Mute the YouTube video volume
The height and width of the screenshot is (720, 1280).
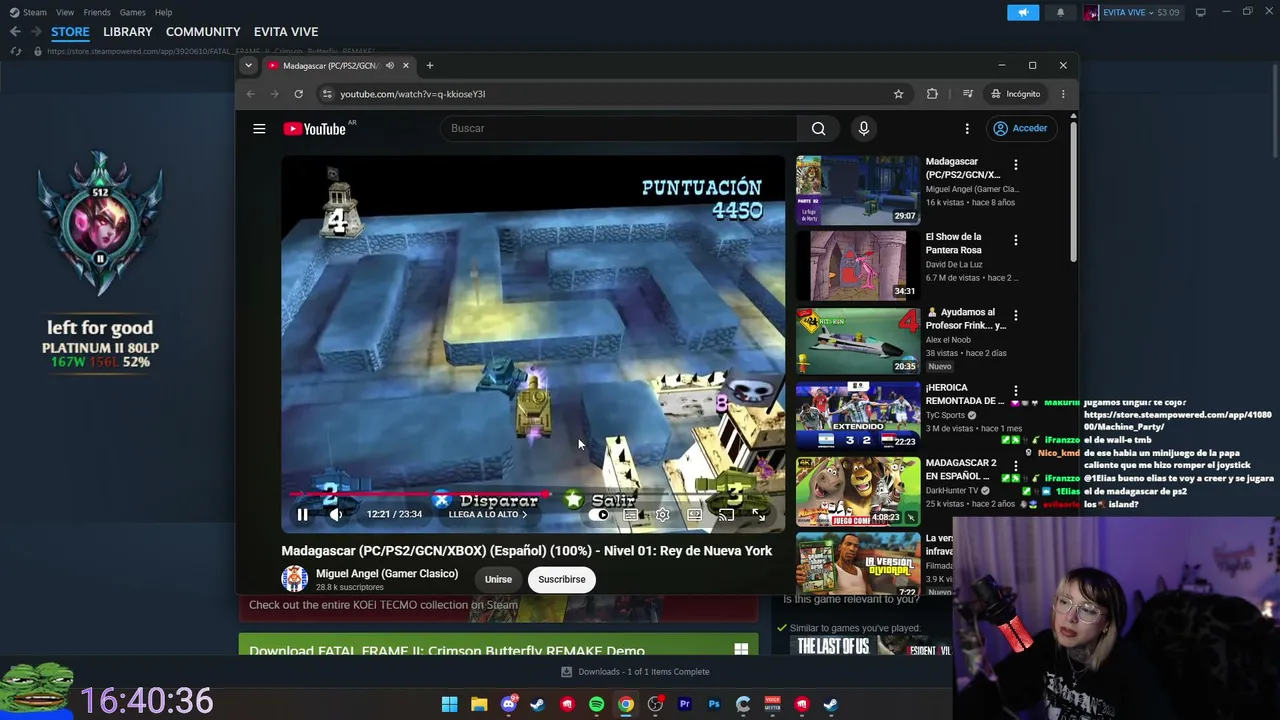point(336,515)
